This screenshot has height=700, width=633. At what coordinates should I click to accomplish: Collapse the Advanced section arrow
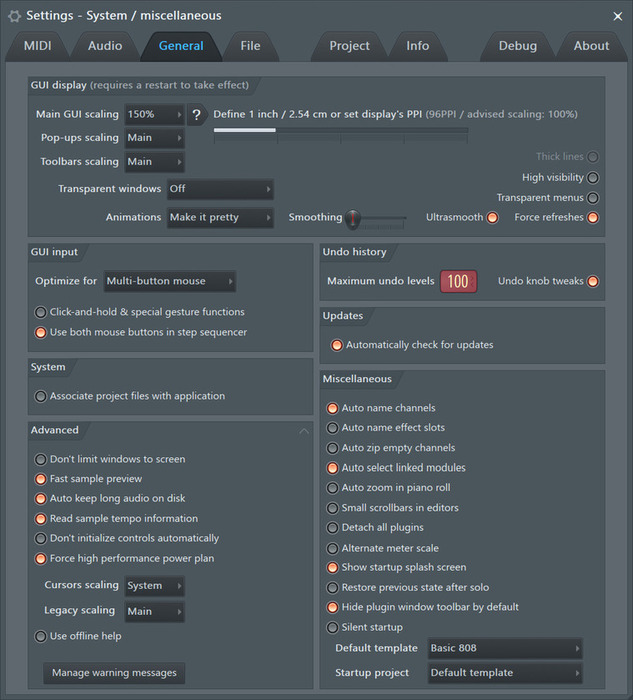point(304,431)
